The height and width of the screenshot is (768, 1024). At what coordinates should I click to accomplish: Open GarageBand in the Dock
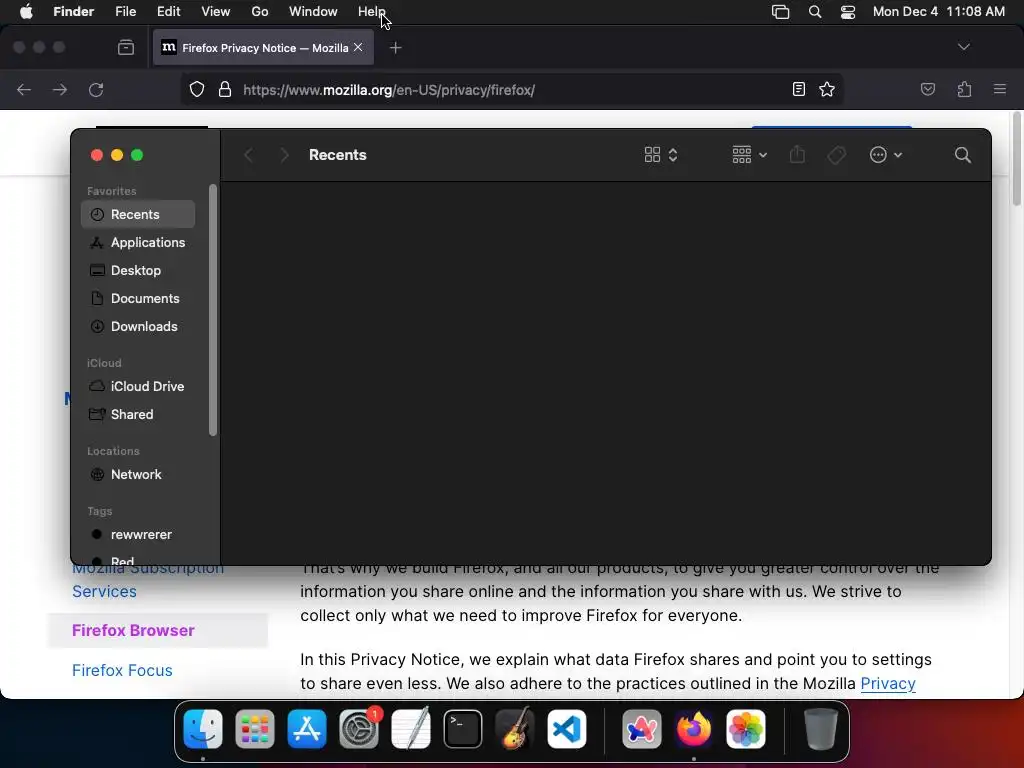[x=515, y=729]
